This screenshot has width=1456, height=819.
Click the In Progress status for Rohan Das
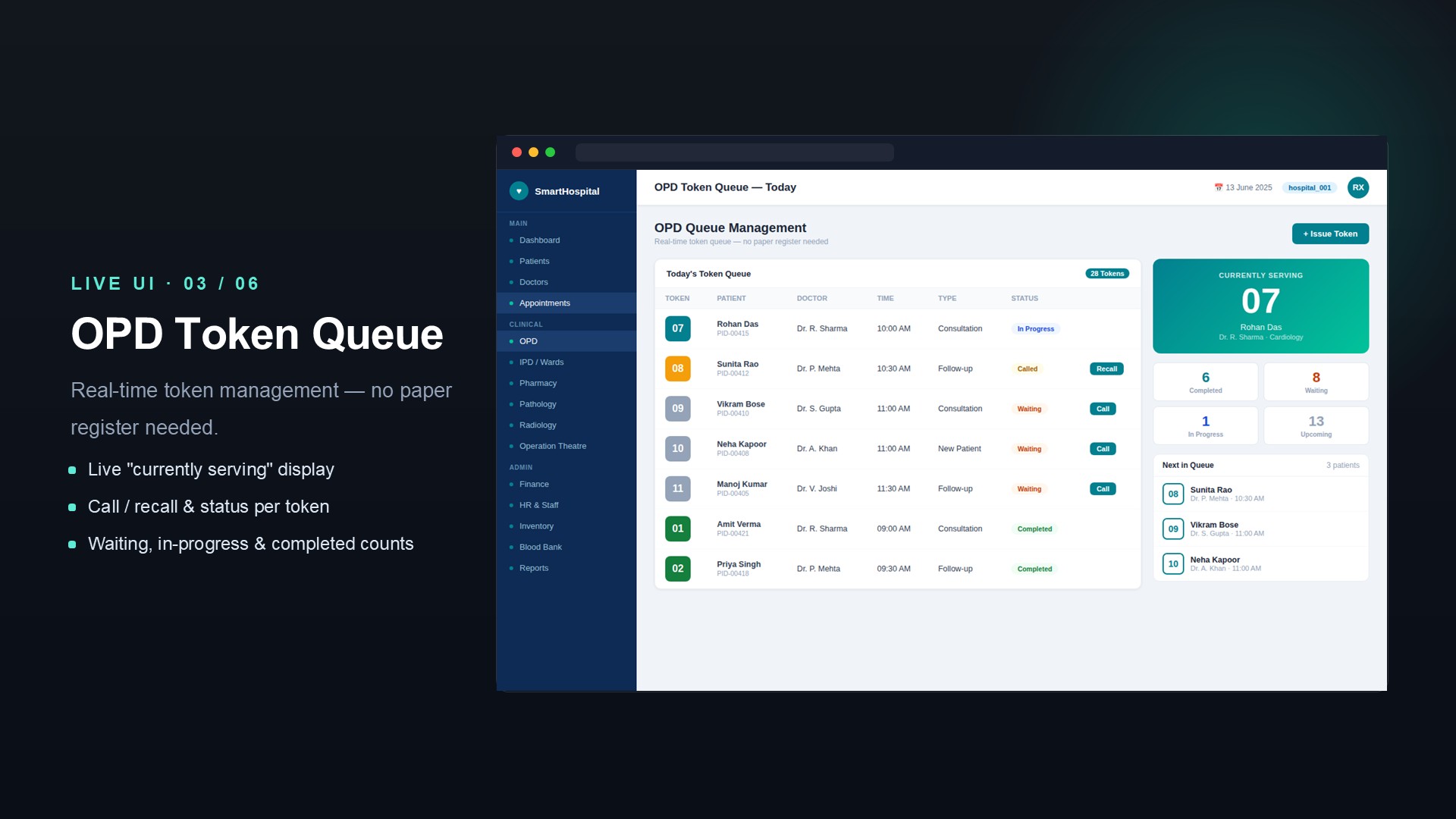pos(1035,329)
